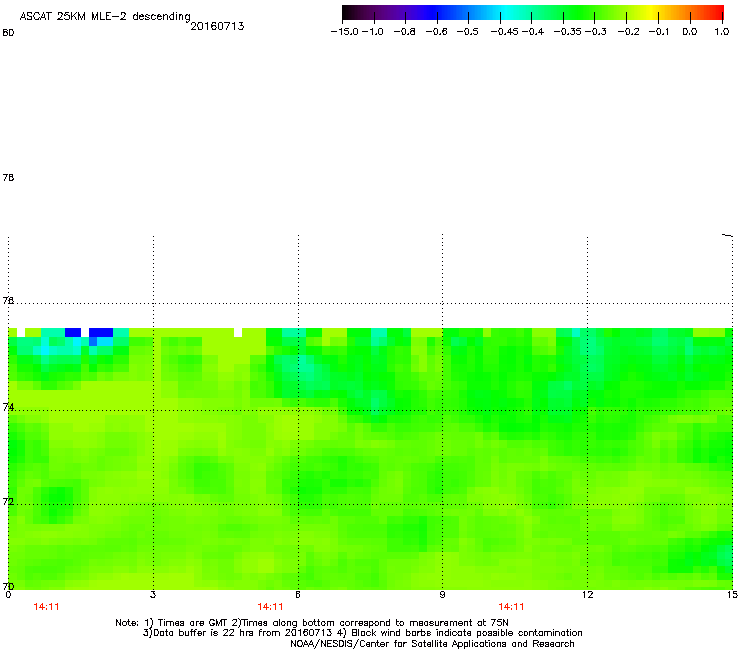Click the red 14:11 time label between longitudes 9 and 12
Image resolution: width=740 pixels, height=650 pixels.
pos(512,607)
